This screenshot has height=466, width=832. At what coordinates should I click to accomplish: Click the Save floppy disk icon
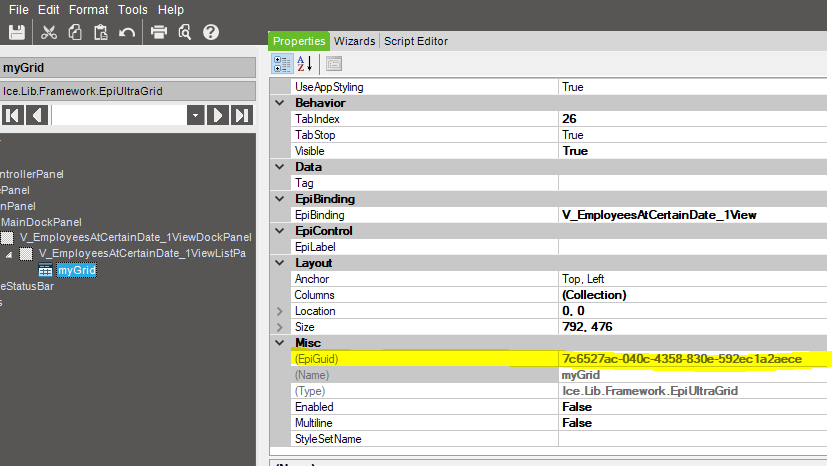(16, 32)
